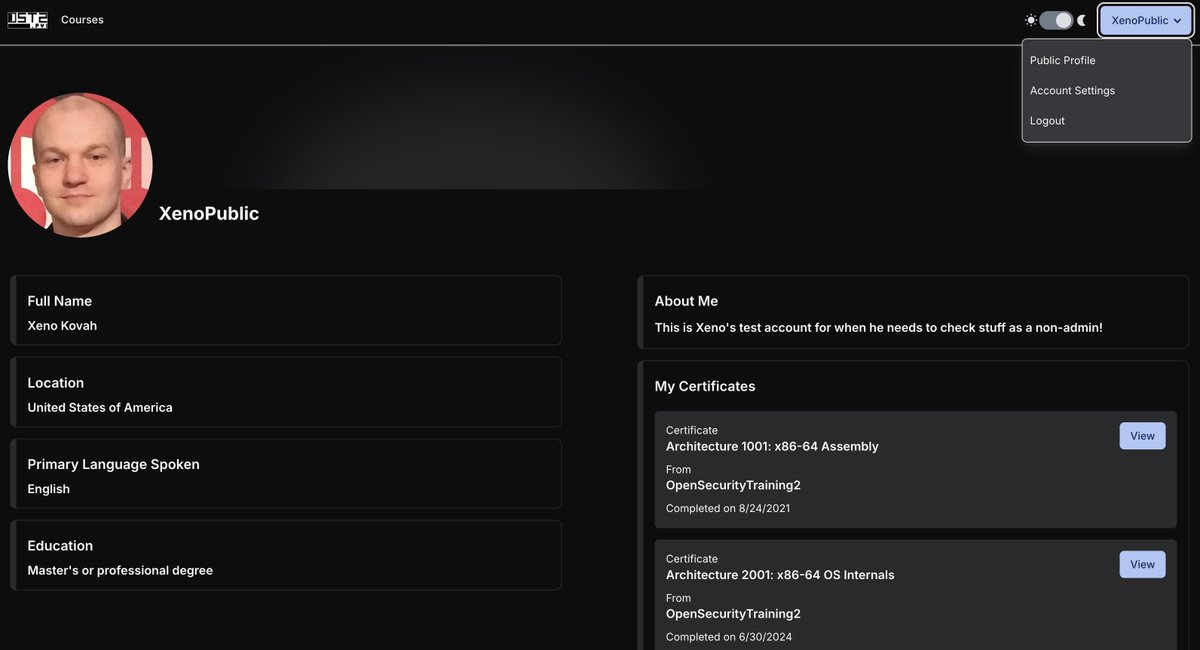Screen dimensions: 1200x650
Task: Click "Master's or professional degree" text
Action: click(120, 571)
